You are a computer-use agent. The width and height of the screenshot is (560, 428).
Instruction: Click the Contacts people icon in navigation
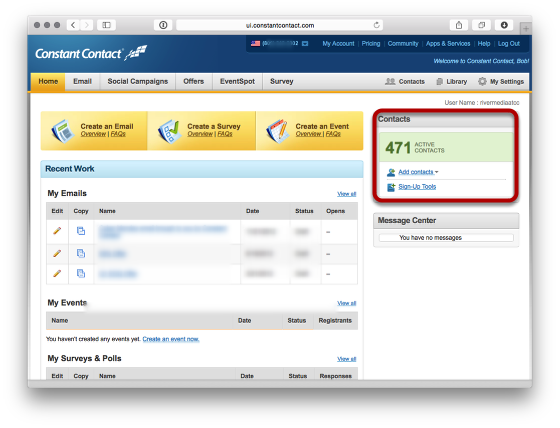coord(390,81)
